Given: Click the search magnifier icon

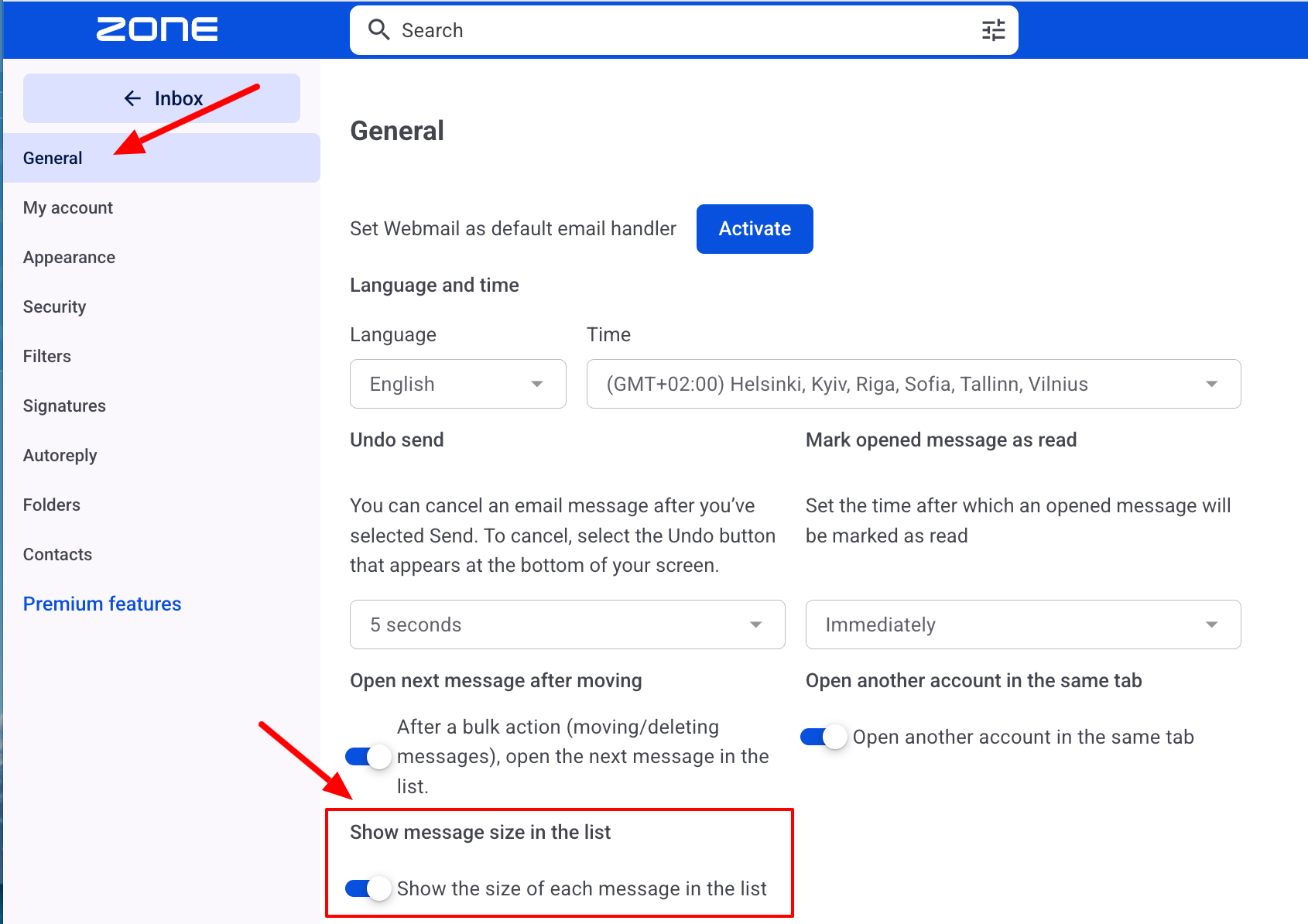Looking at the screenshot, I should click(378, 30).
